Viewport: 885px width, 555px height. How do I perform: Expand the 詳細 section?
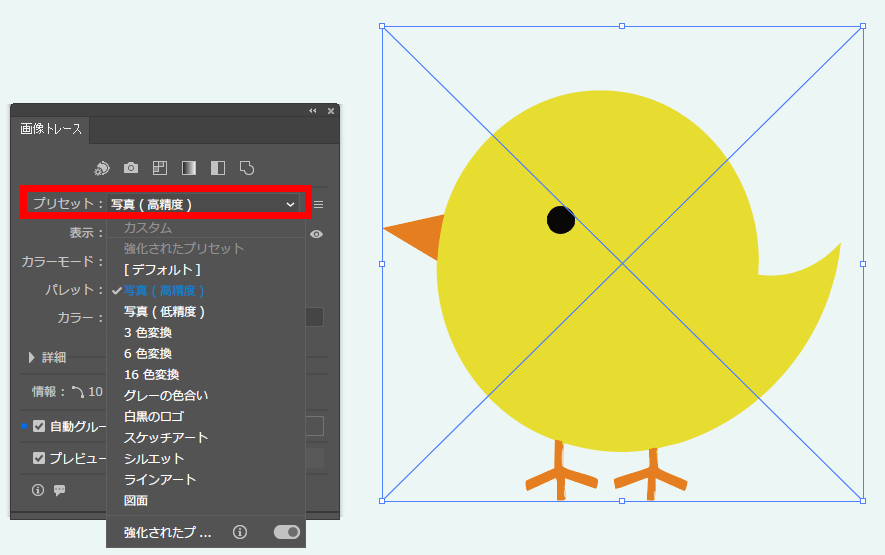click(33, 357)
